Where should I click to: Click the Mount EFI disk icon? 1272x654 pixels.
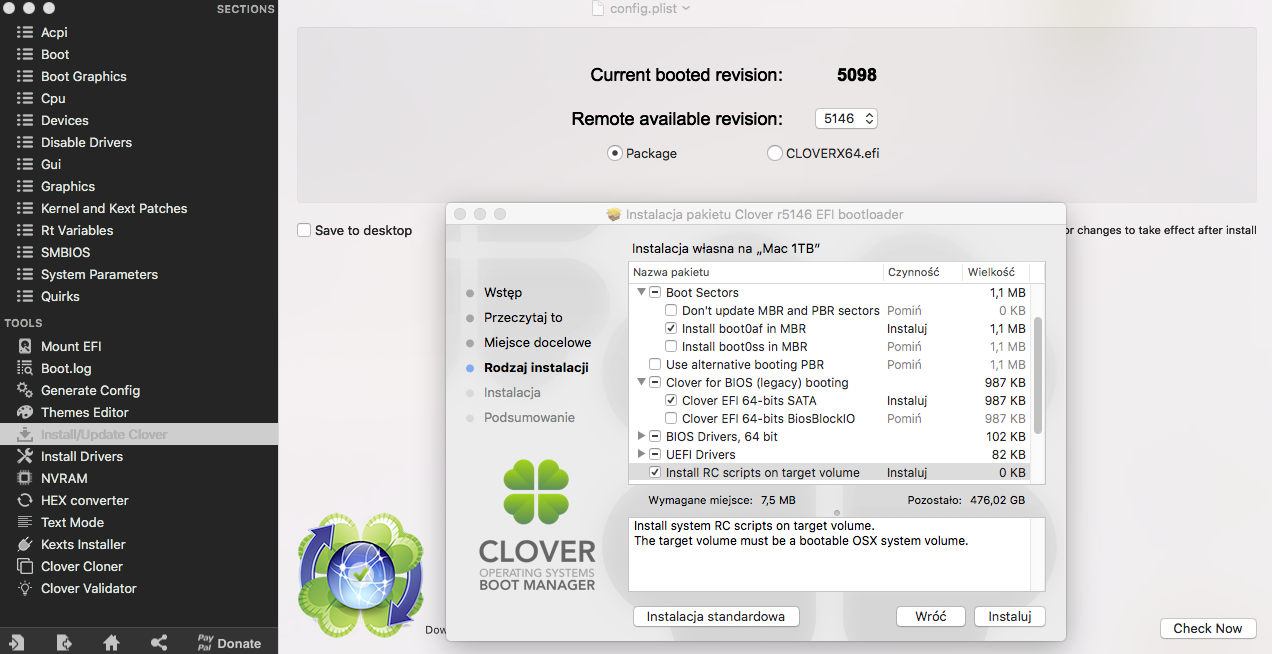click(25, 346)
